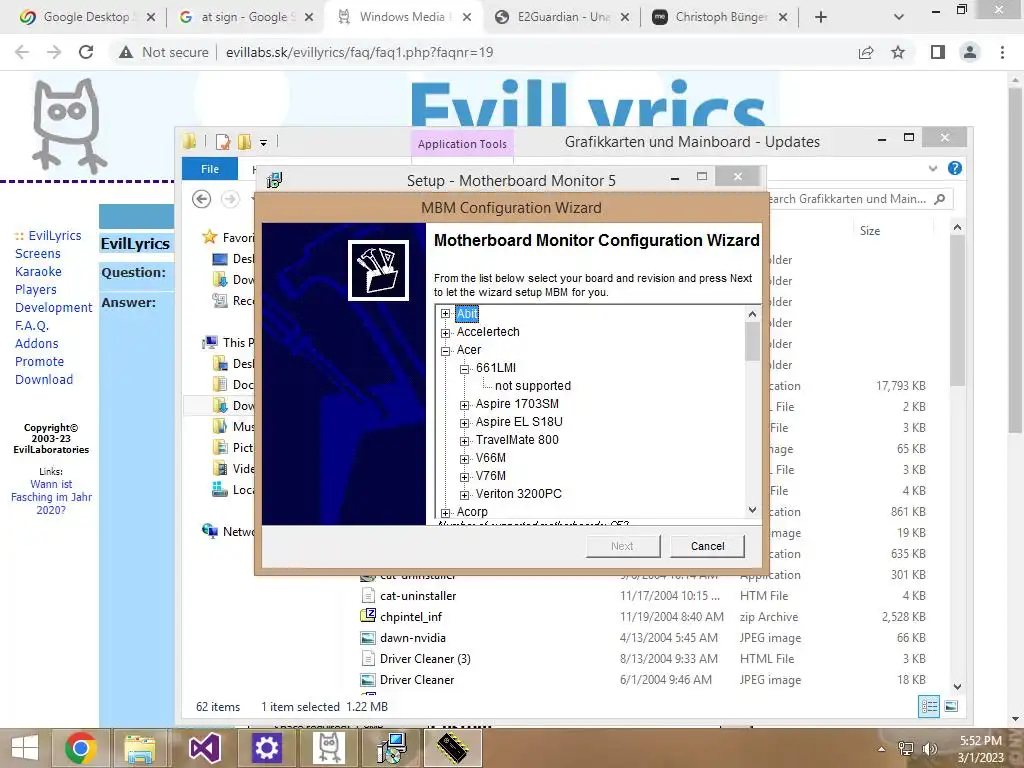Reload the browser page

pos(86,52)
